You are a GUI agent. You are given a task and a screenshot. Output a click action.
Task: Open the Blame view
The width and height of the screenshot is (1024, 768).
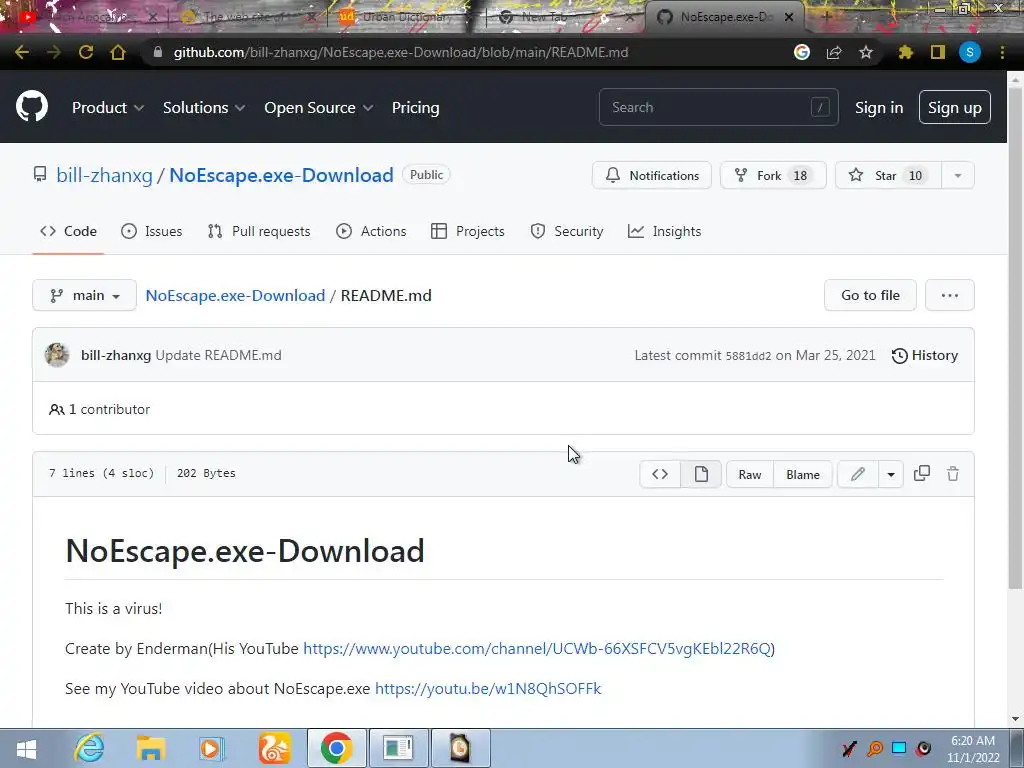pos(803,474)
